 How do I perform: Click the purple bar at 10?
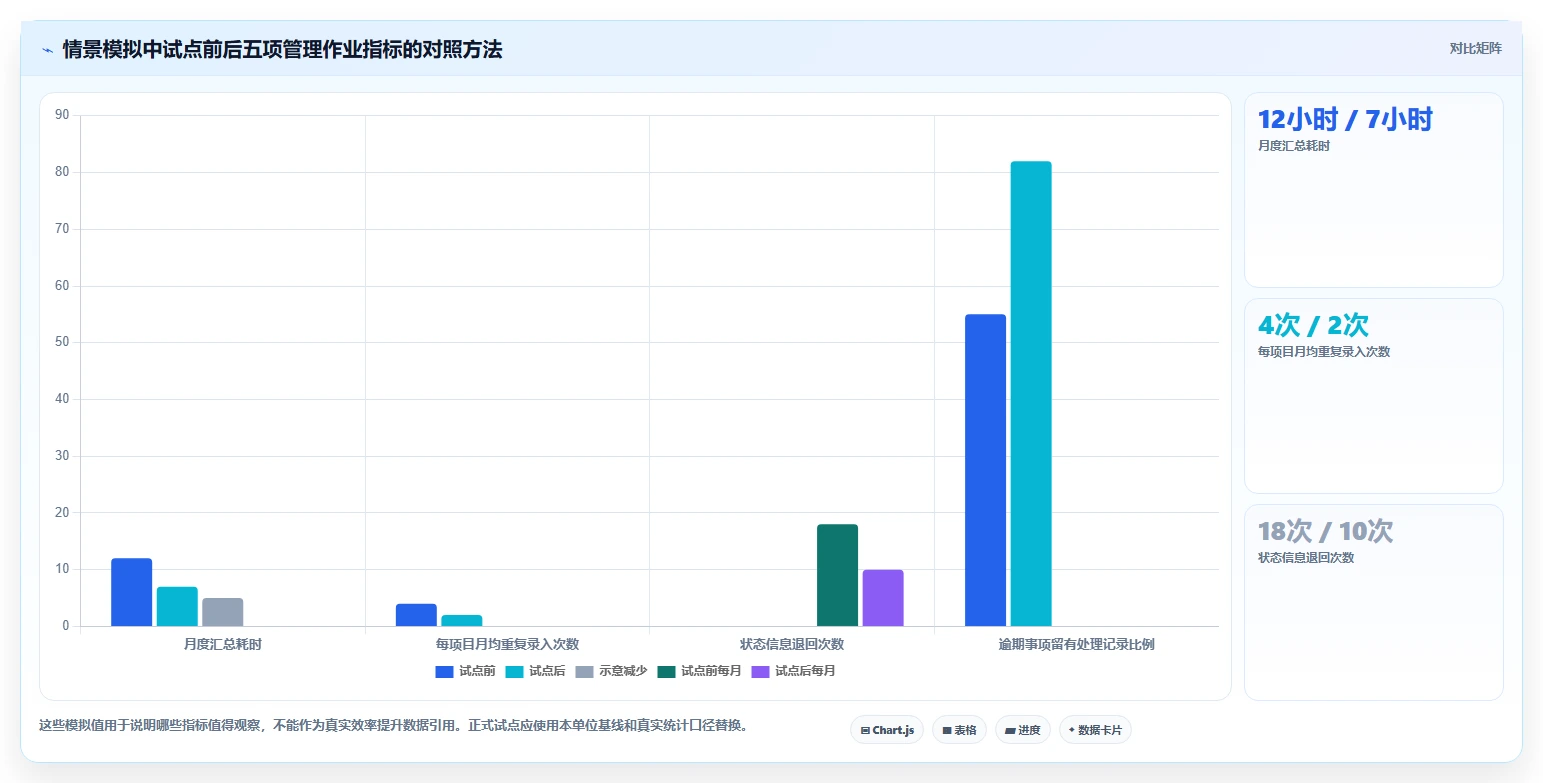(883, 598)
